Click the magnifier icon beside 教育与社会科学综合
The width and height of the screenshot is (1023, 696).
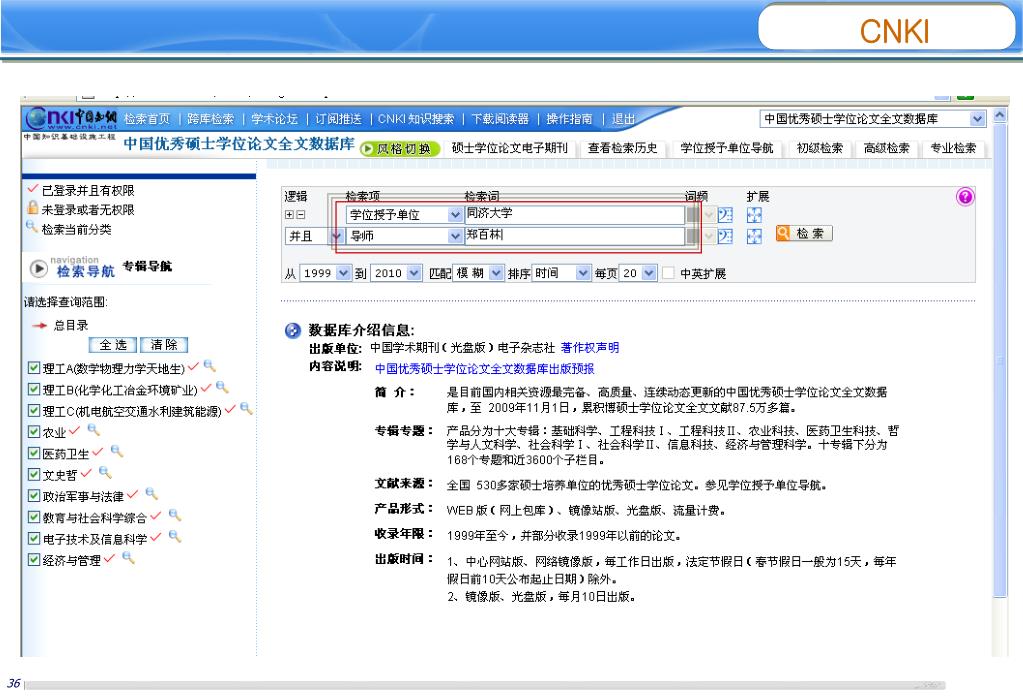tap(175, 515)
